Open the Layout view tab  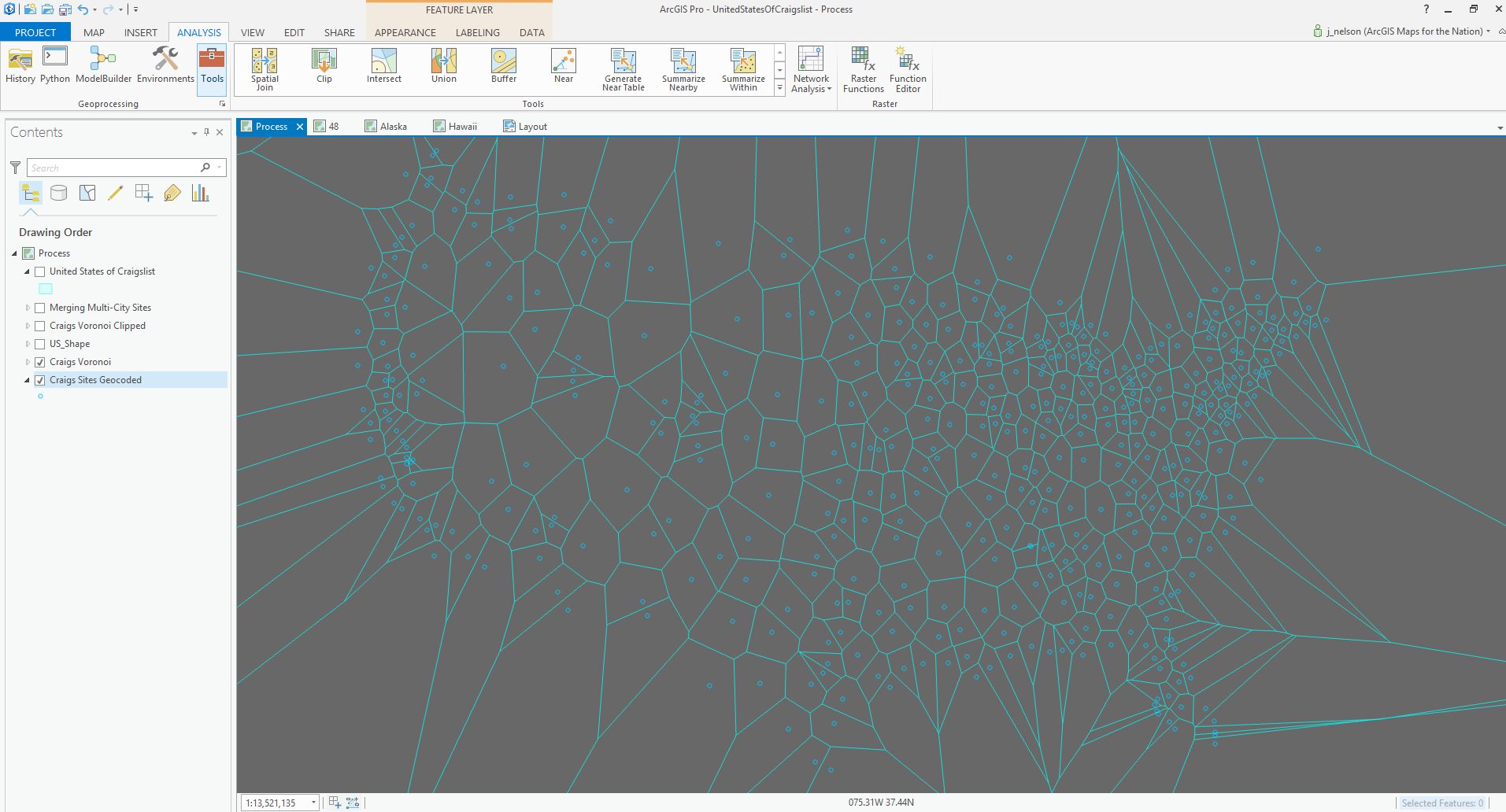[526, 126]
